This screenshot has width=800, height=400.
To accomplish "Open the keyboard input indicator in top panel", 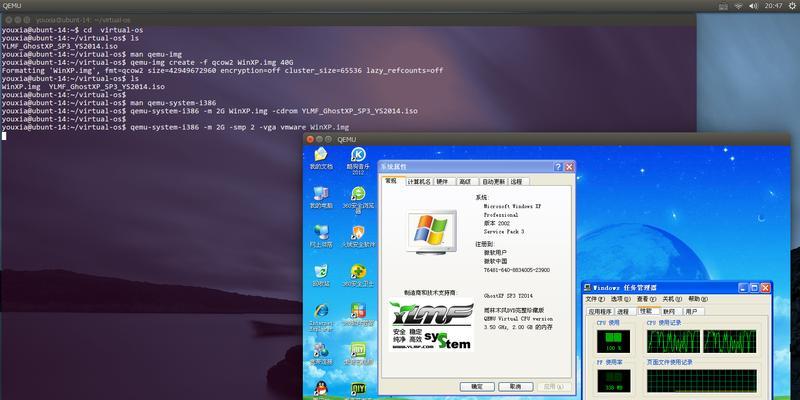I will (723, 6).
